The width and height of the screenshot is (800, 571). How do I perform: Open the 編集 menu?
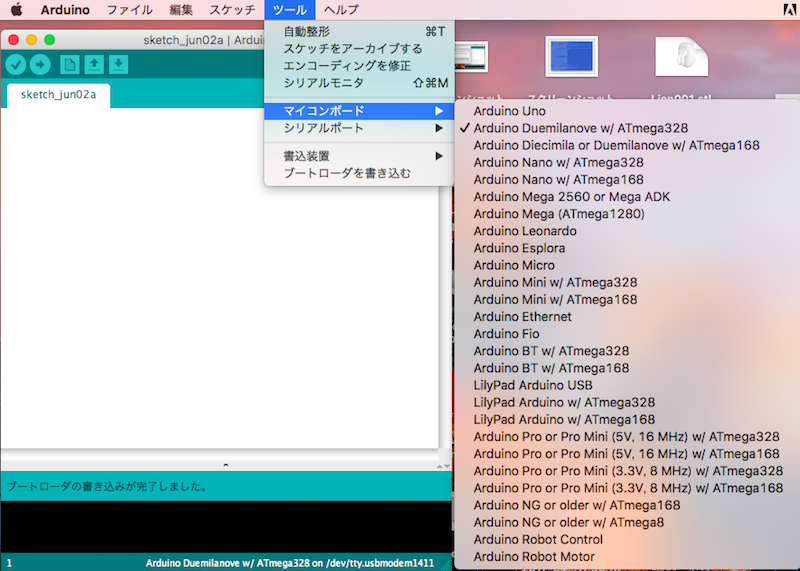(x=181, y=10)
